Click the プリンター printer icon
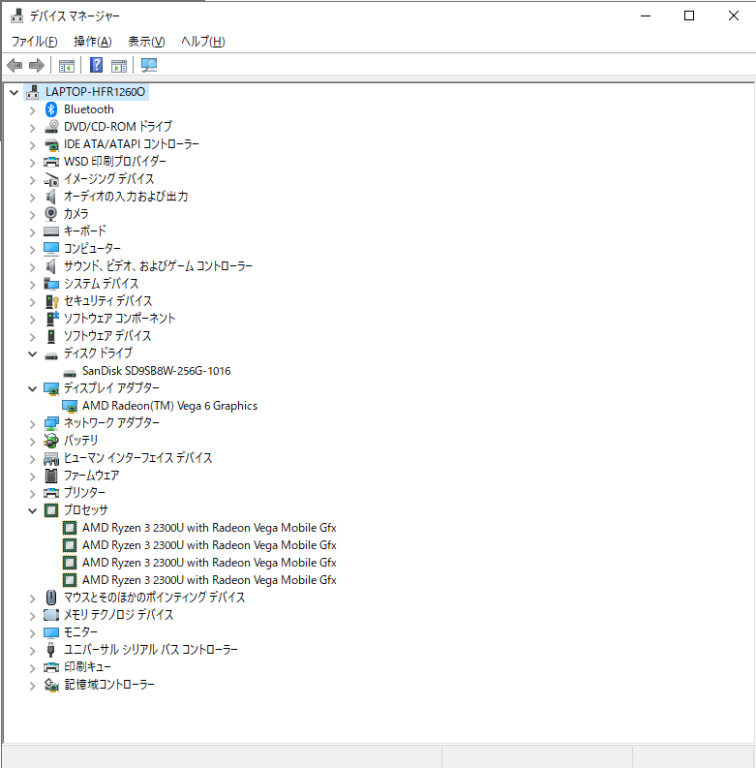The height and width of the screenshot is (768, 756). click(51, 493)
